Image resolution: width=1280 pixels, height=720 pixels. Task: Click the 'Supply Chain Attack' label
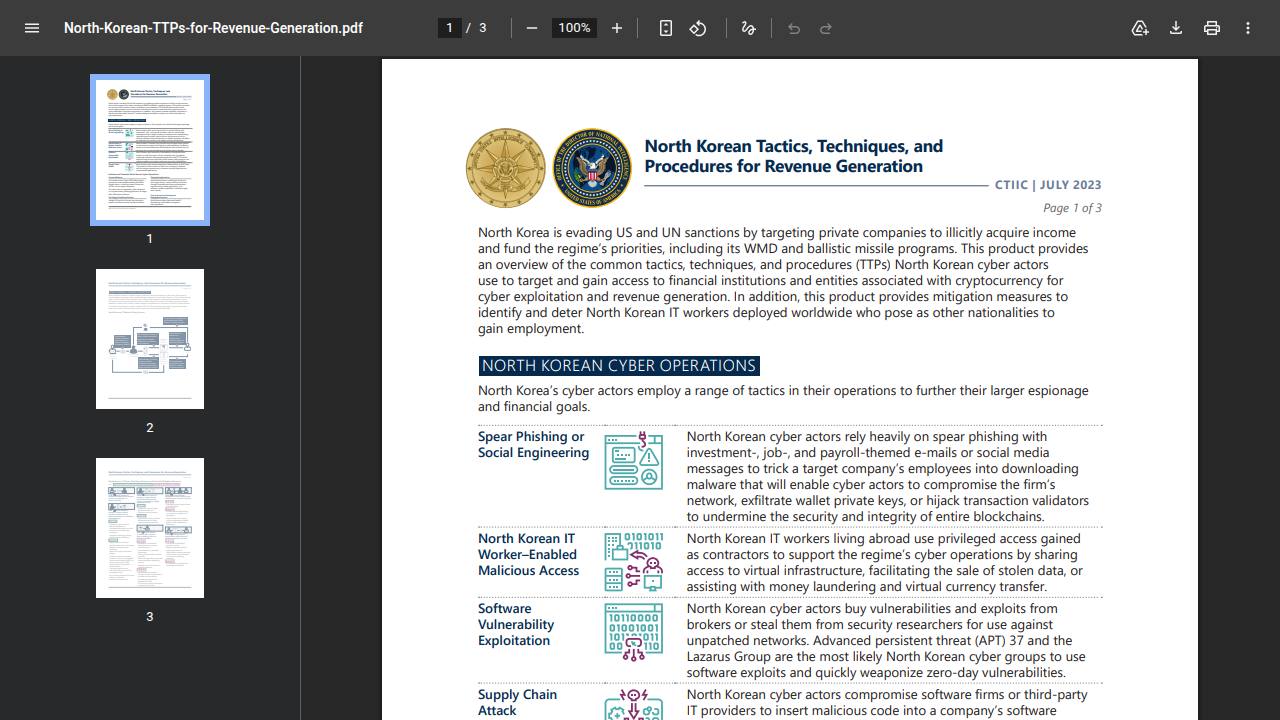click(518, 703)
